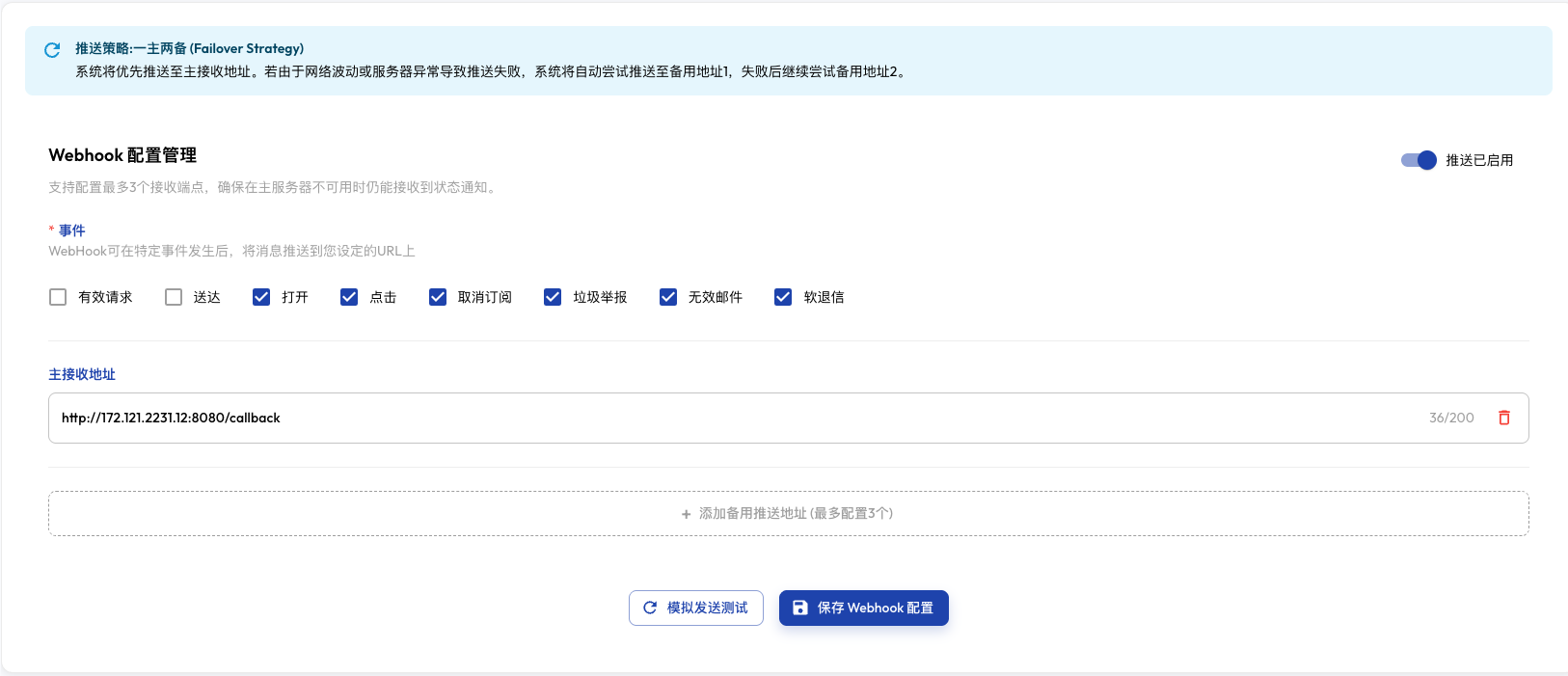Deselect the 垃圾举报 event checkbox
The width and height of the screenshot is (1568, 676).
(553, 297)
